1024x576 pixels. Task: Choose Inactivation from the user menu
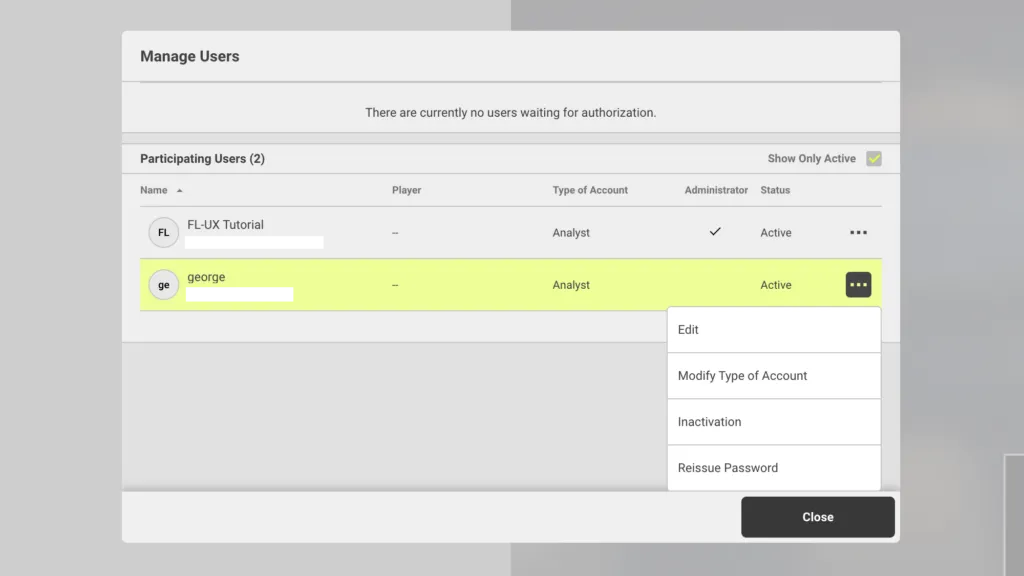pos(774,422)
